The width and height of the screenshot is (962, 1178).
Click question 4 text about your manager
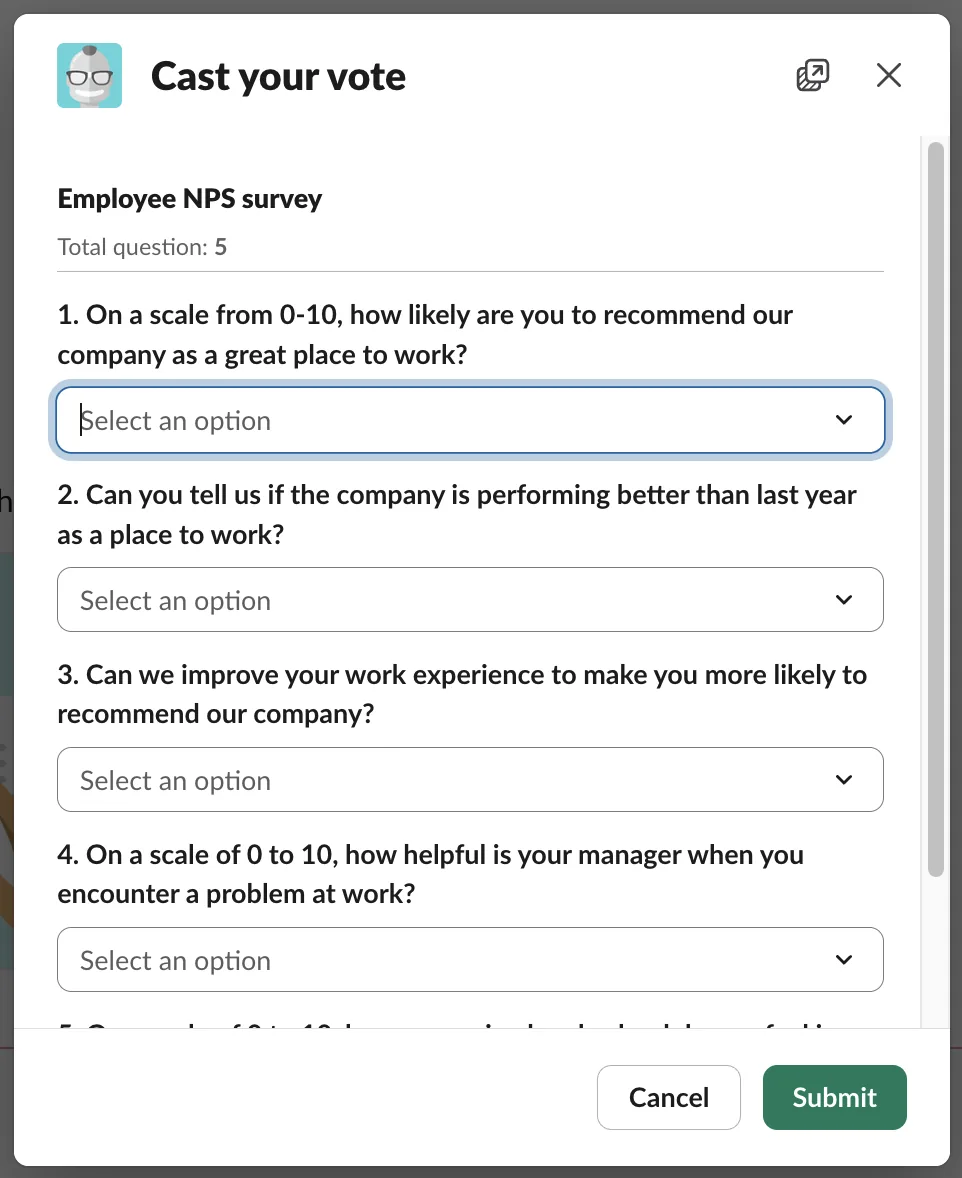point(431,874)
